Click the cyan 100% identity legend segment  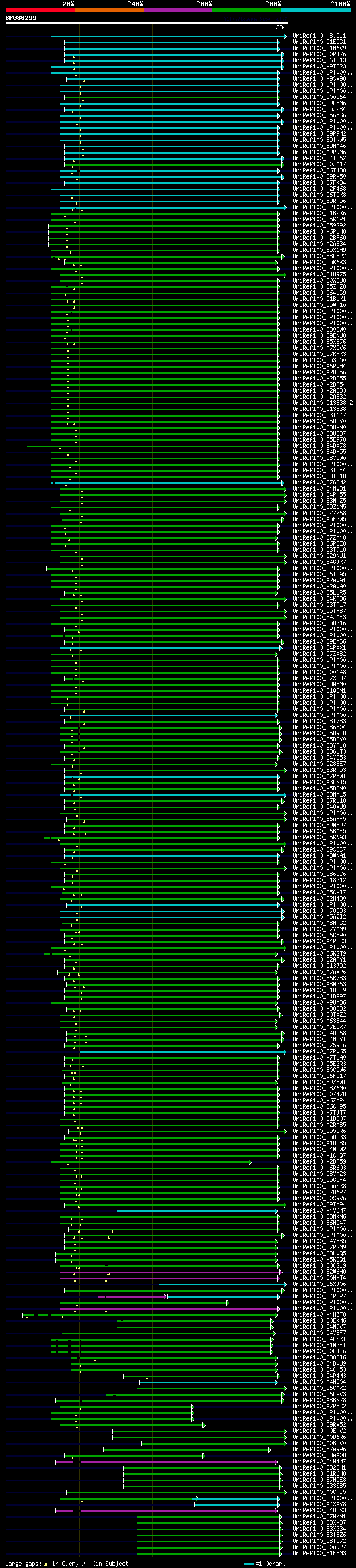(x=316, y=10)
